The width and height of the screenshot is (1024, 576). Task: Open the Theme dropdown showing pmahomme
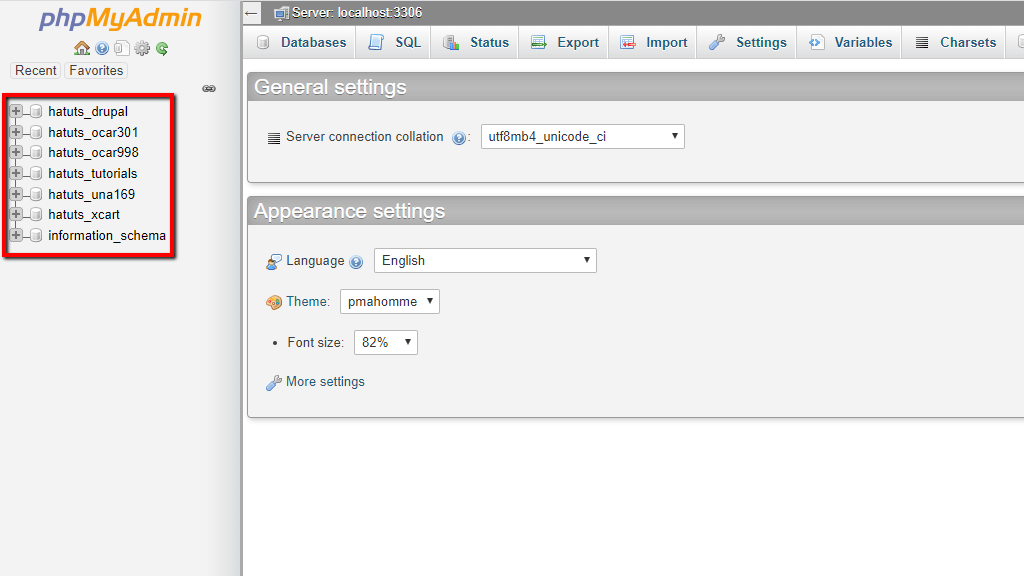(389, 302)
